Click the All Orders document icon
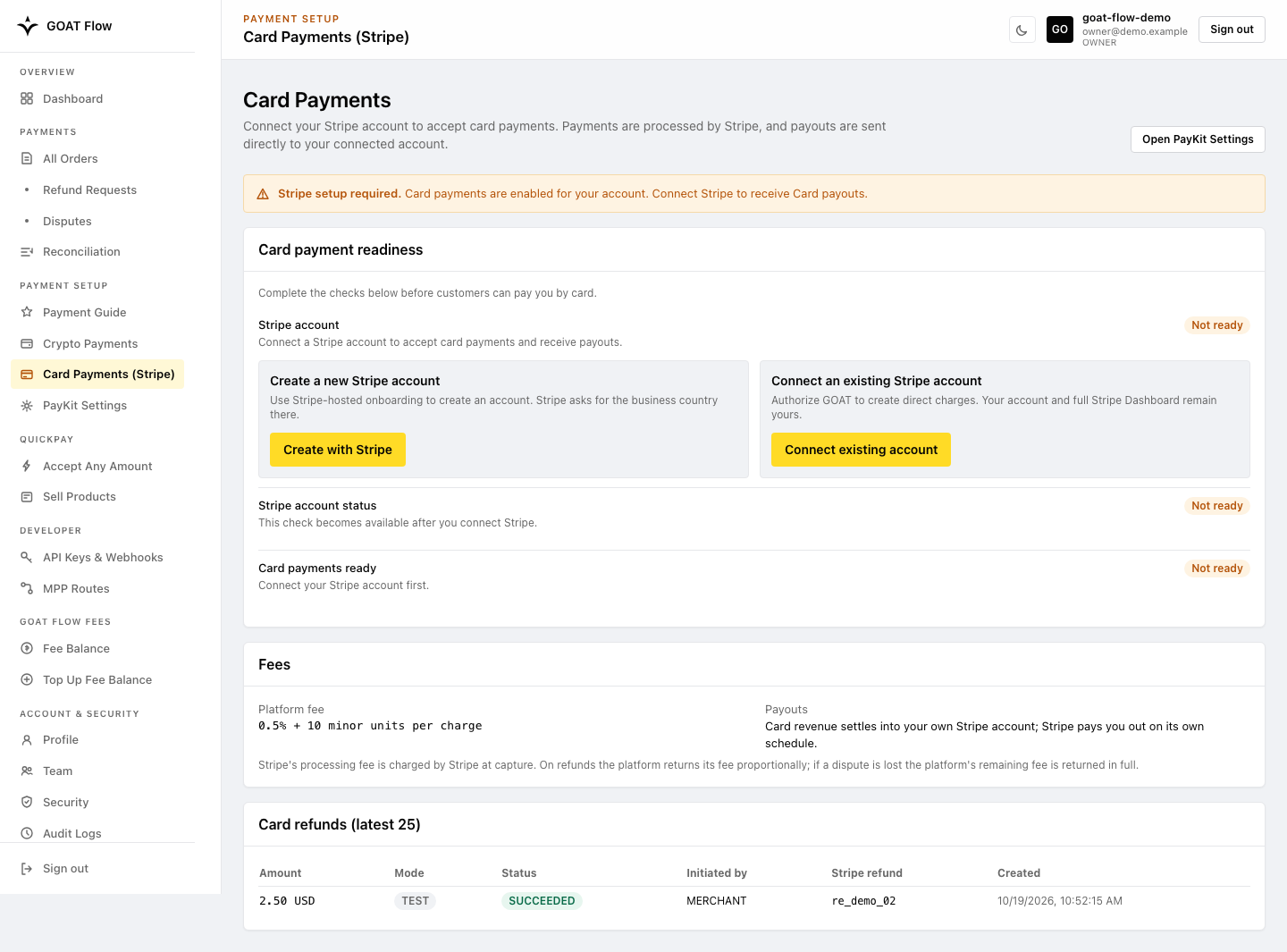This screenshot has height=952, width=1287. pyautogui.click(x=27, y=158)
